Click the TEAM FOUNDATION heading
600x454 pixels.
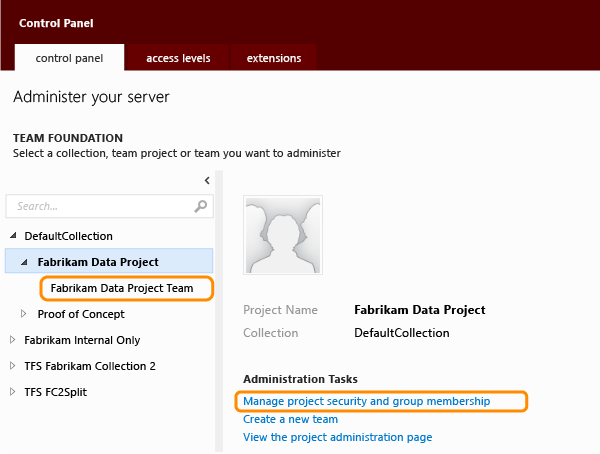[68, 138]
